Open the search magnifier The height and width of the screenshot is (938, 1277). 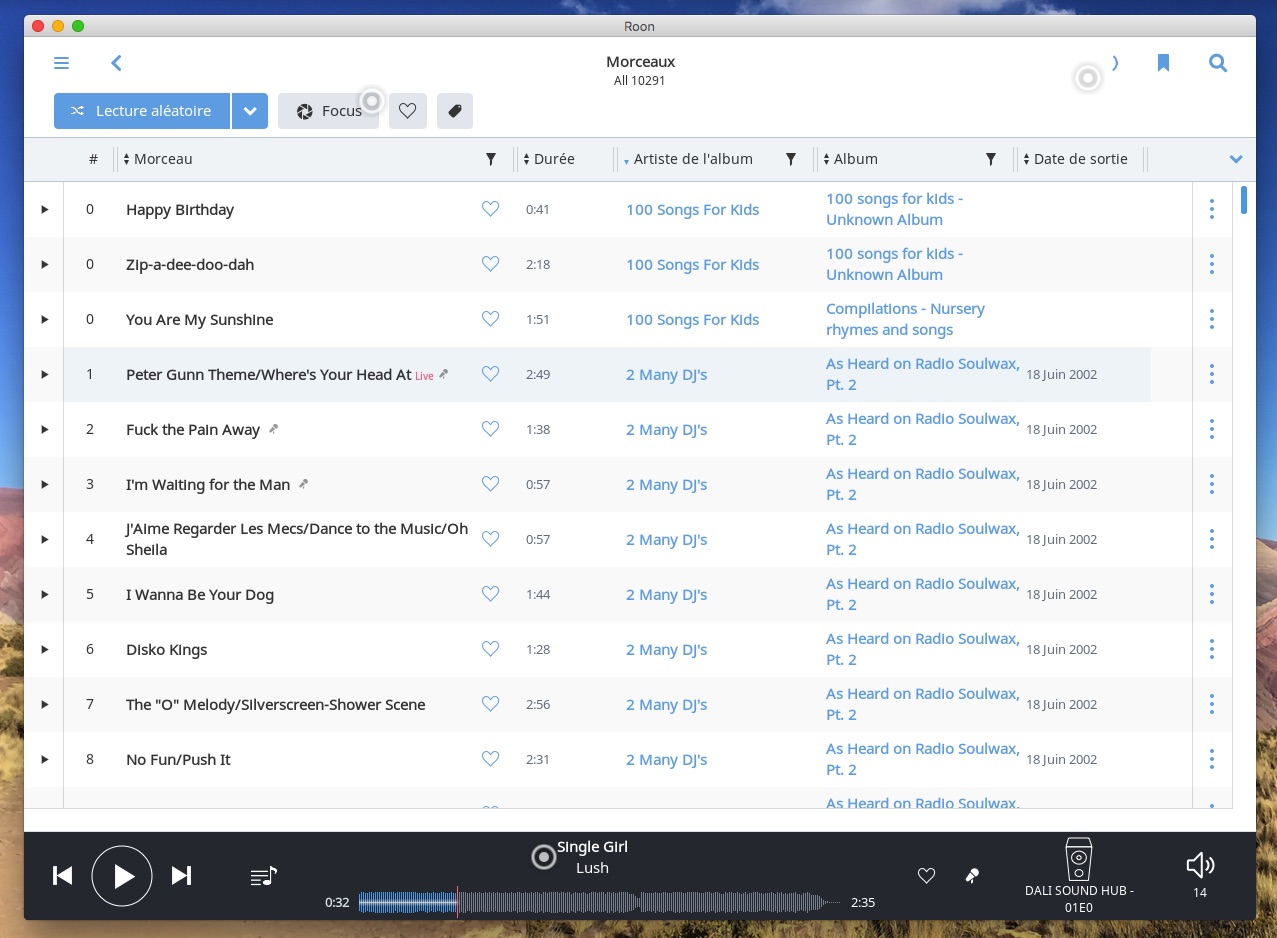point(1217,63)
